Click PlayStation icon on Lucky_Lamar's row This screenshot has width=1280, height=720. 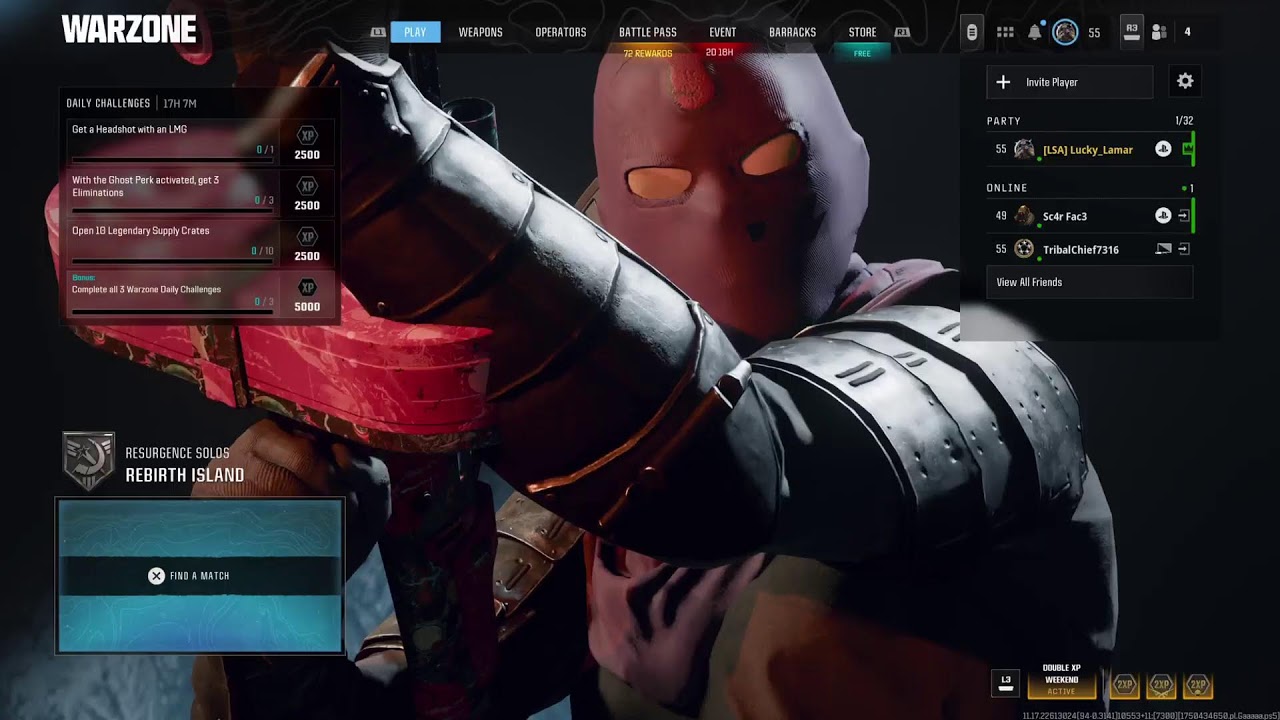tap(1163, 149)
